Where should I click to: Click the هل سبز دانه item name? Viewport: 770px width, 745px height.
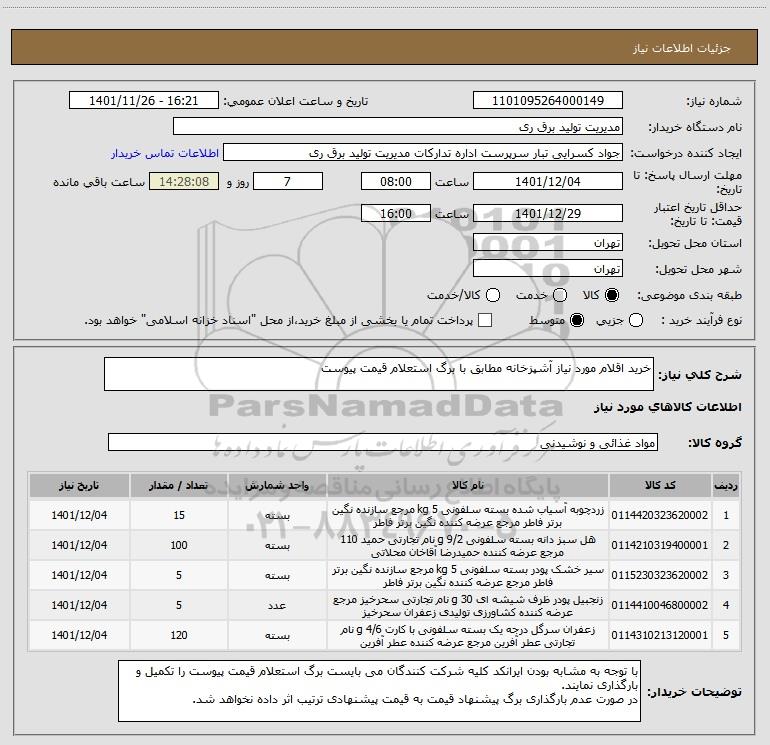468,546
